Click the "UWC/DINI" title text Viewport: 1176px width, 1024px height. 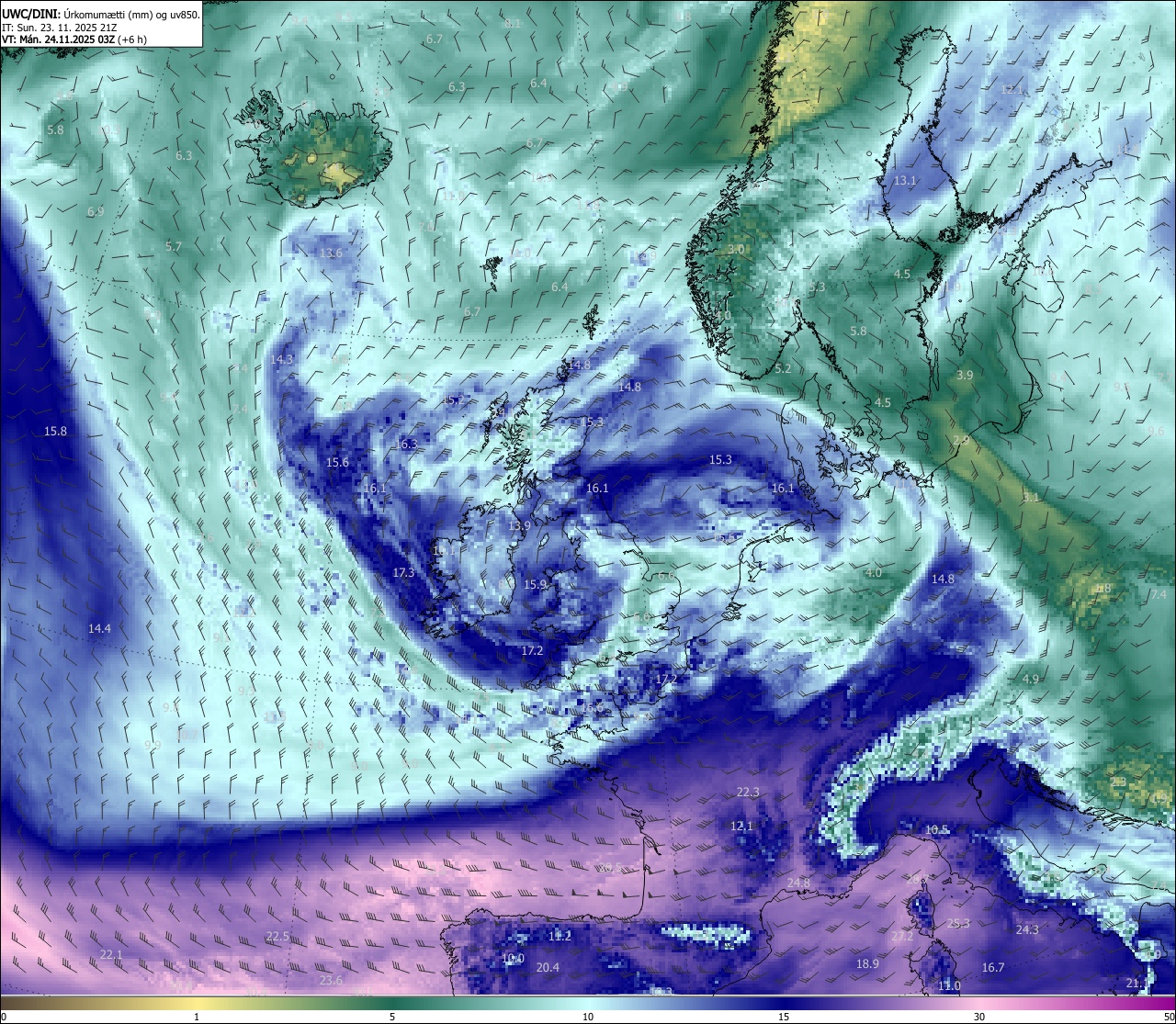(x=30, y=14)
